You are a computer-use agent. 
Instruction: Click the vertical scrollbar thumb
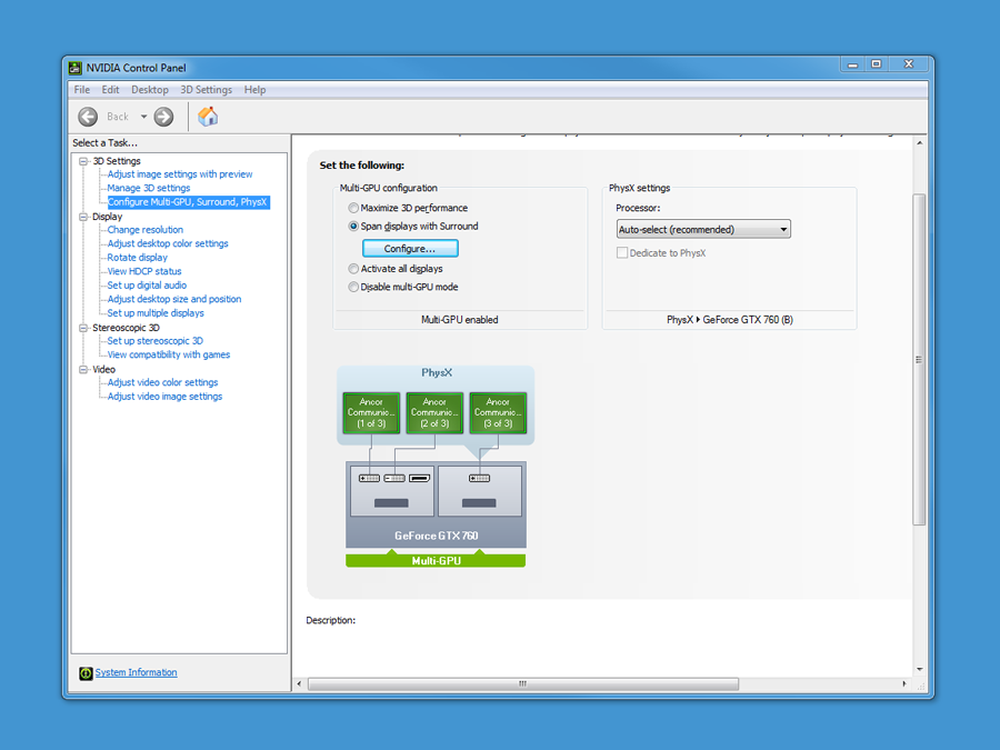(919, 359)
